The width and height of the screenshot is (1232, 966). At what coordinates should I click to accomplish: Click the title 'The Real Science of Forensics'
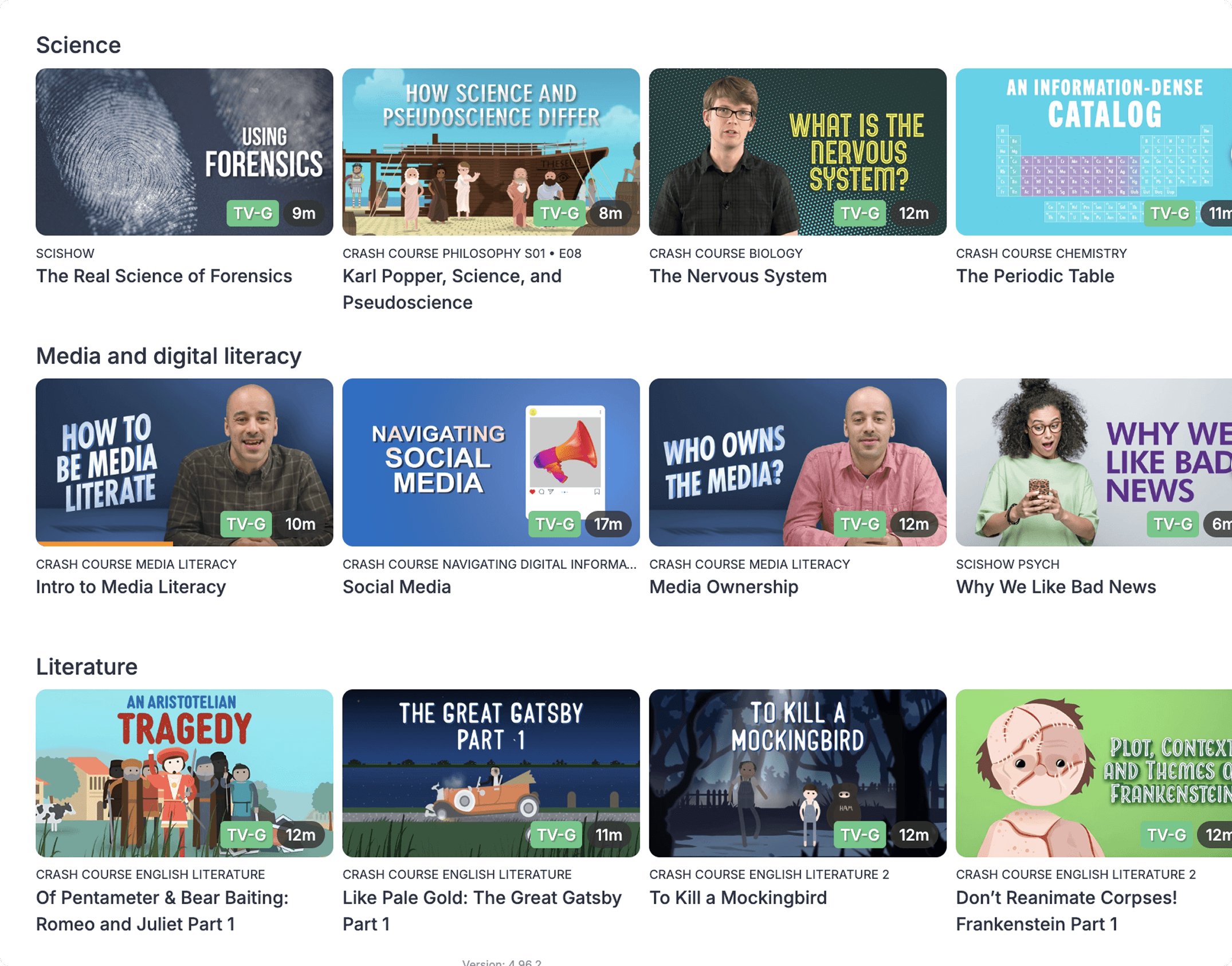[x=164, y=276]
